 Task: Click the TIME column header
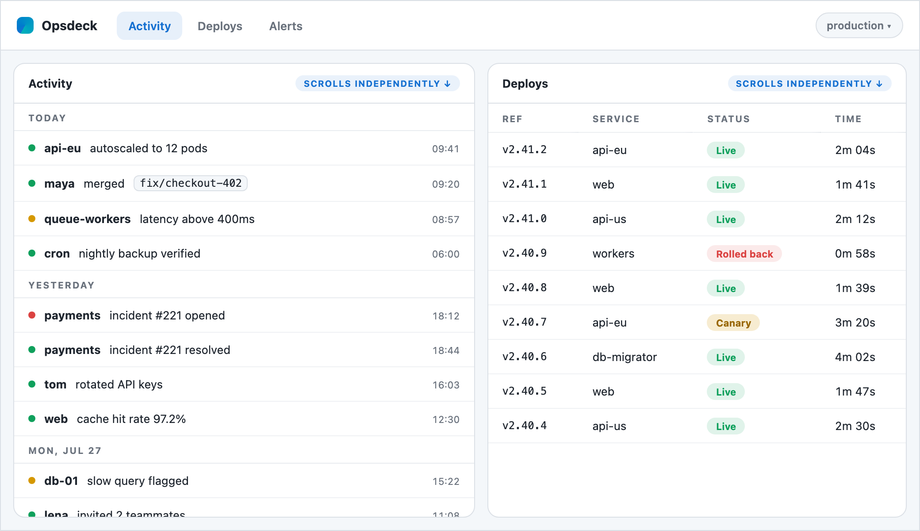848,119
